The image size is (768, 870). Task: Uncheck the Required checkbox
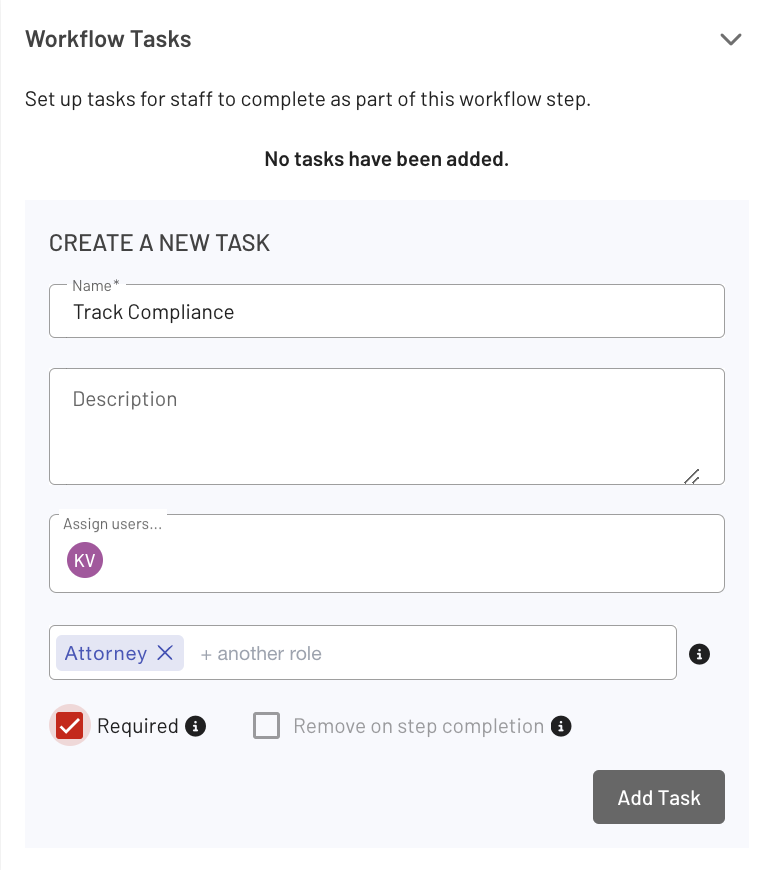pos(69,726)
